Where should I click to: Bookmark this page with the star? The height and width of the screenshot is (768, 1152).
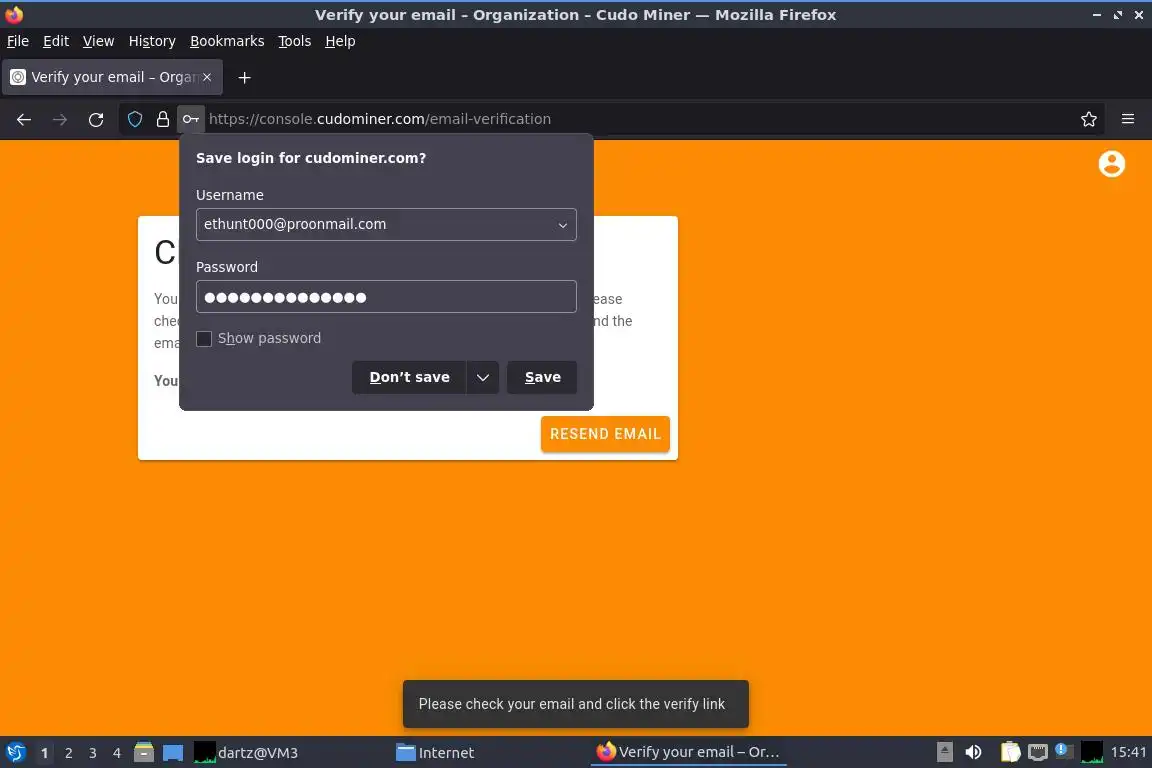click(x=1089, y=119)
